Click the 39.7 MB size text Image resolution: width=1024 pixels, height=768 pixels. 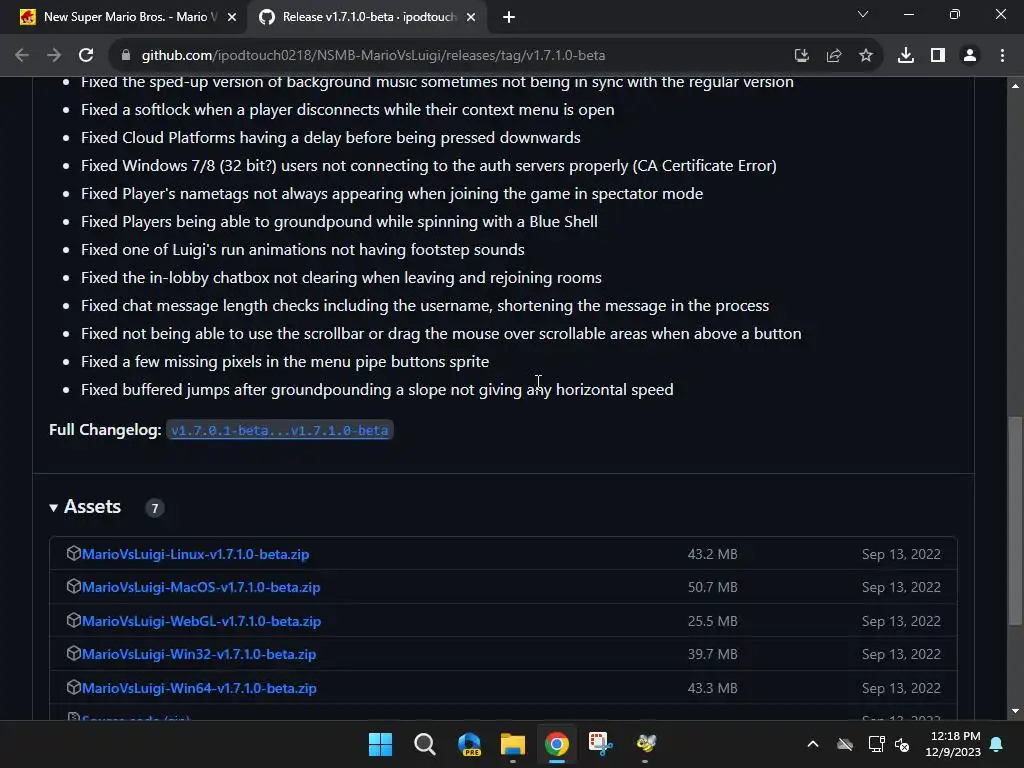pyautogui.click(x=712, y=654)
